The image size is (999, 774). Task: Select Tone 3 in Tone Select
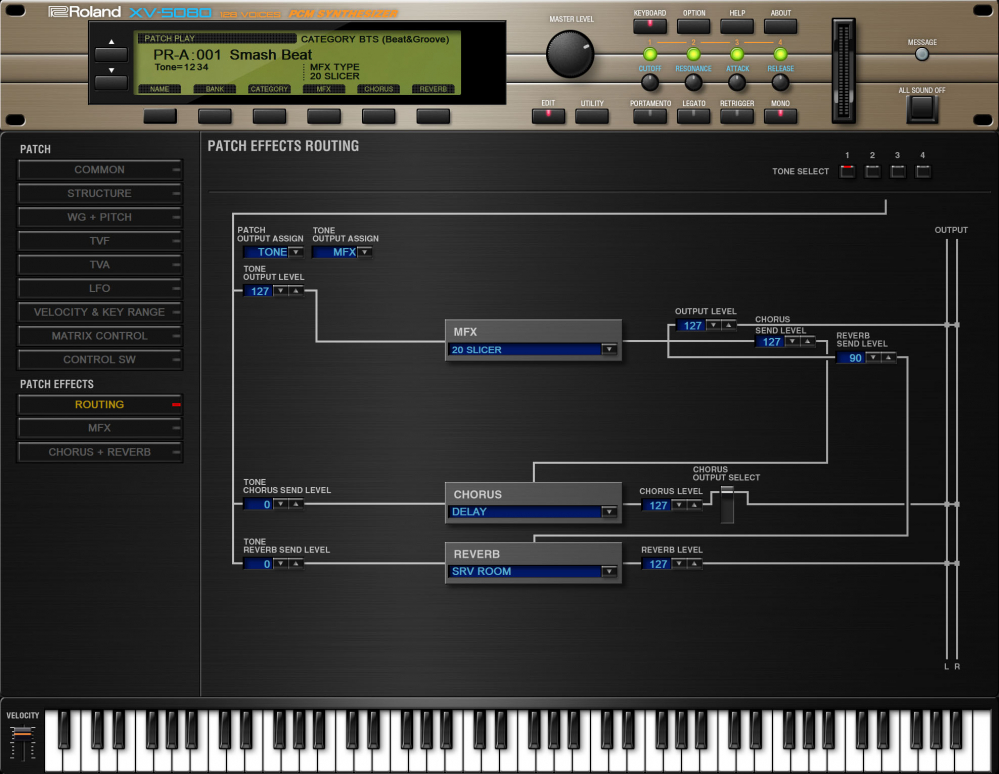(897, 171)
